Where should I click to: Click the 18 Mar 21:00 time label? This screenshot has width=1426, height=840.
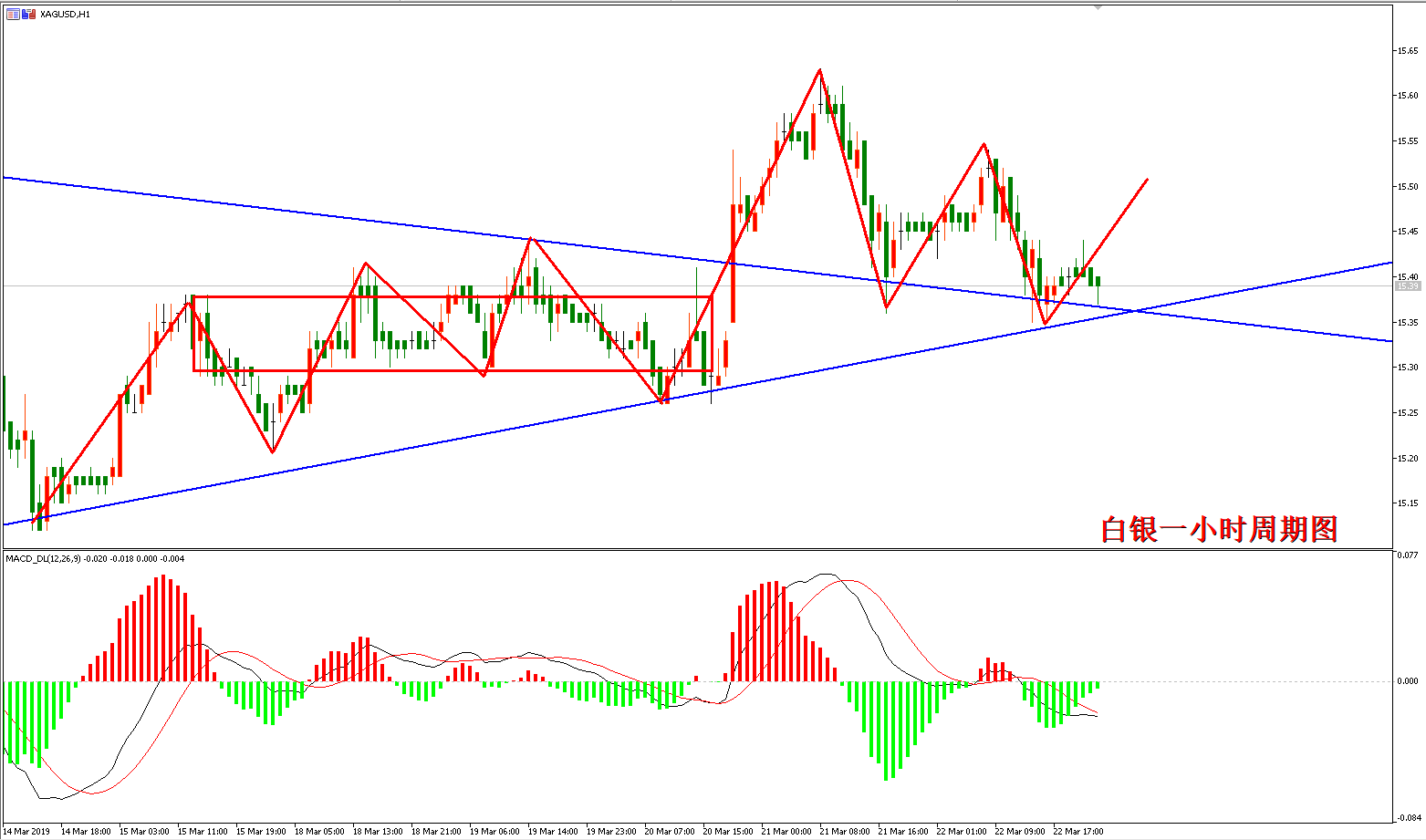[436, 832]
